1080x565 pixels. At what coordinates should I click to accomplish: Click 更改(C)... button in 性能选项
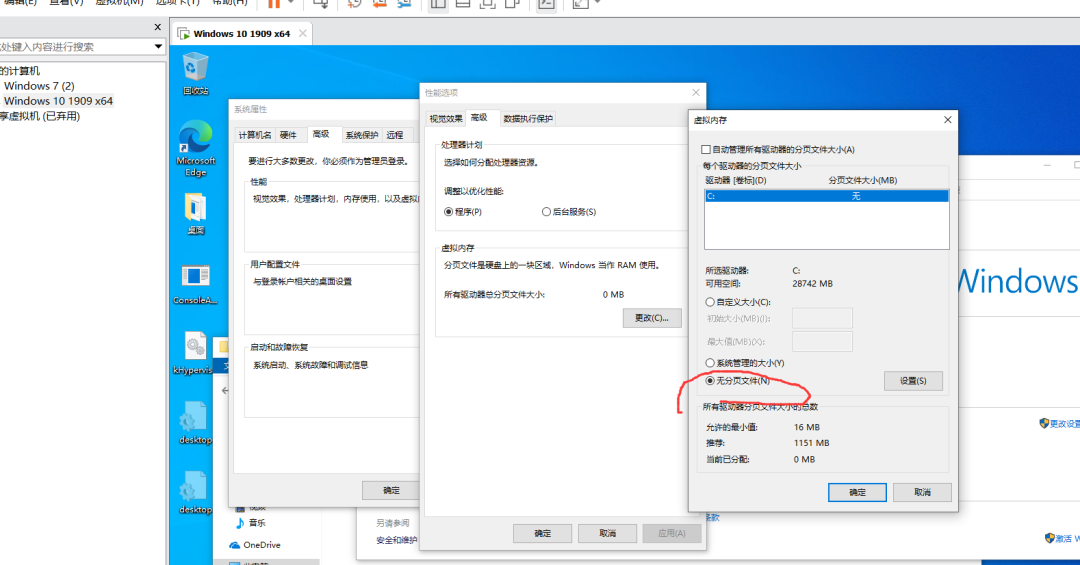click(652, 318)
